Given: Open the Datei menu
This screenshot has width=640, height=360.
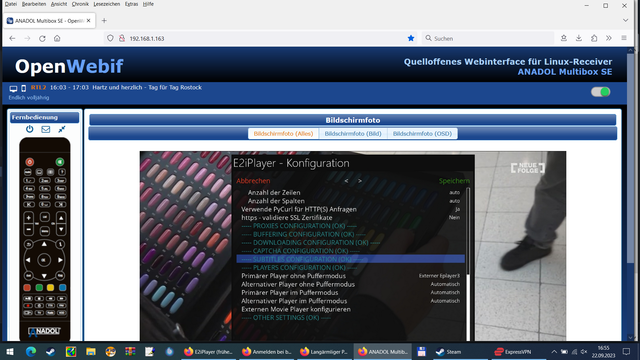Looking at the screenshot, I should (x=11, y=4).
